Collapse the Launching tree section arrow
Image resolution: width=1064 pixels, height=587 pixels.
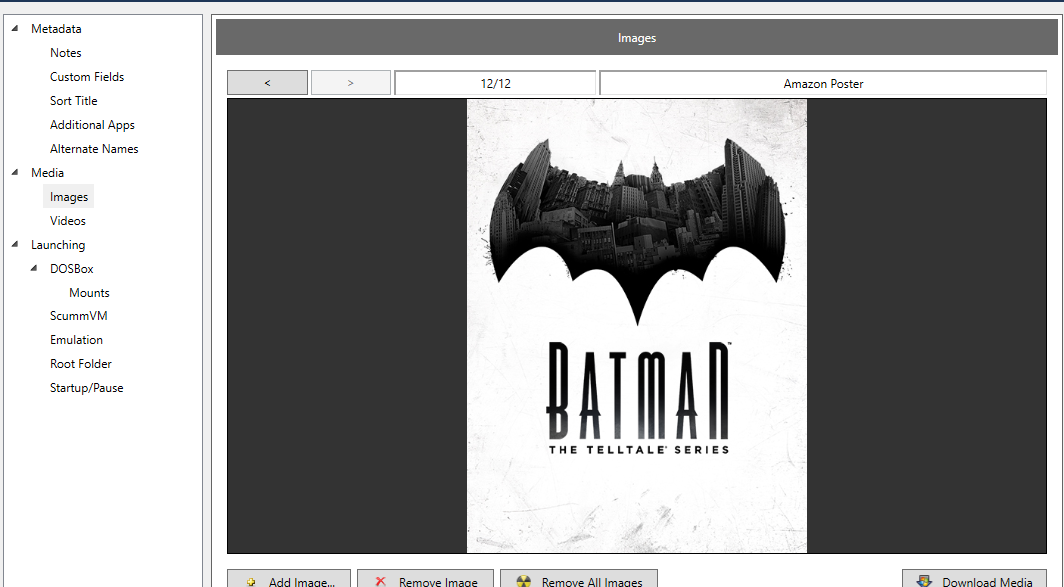[x=15, y=244]
